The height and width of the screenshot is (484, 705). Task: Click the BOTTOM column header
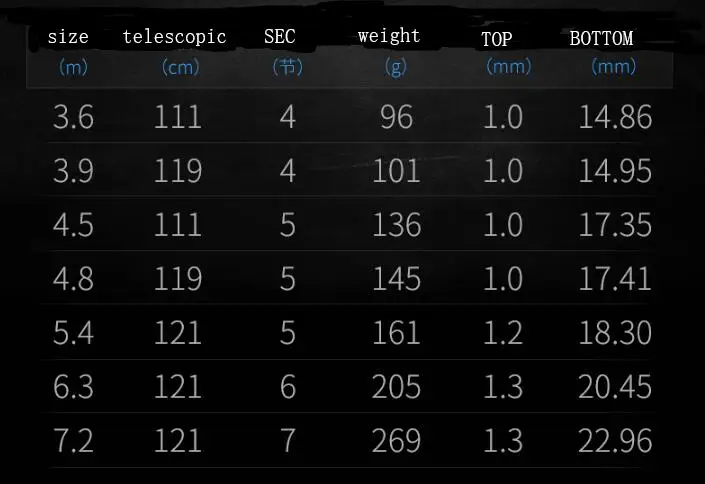click(602, 38)
